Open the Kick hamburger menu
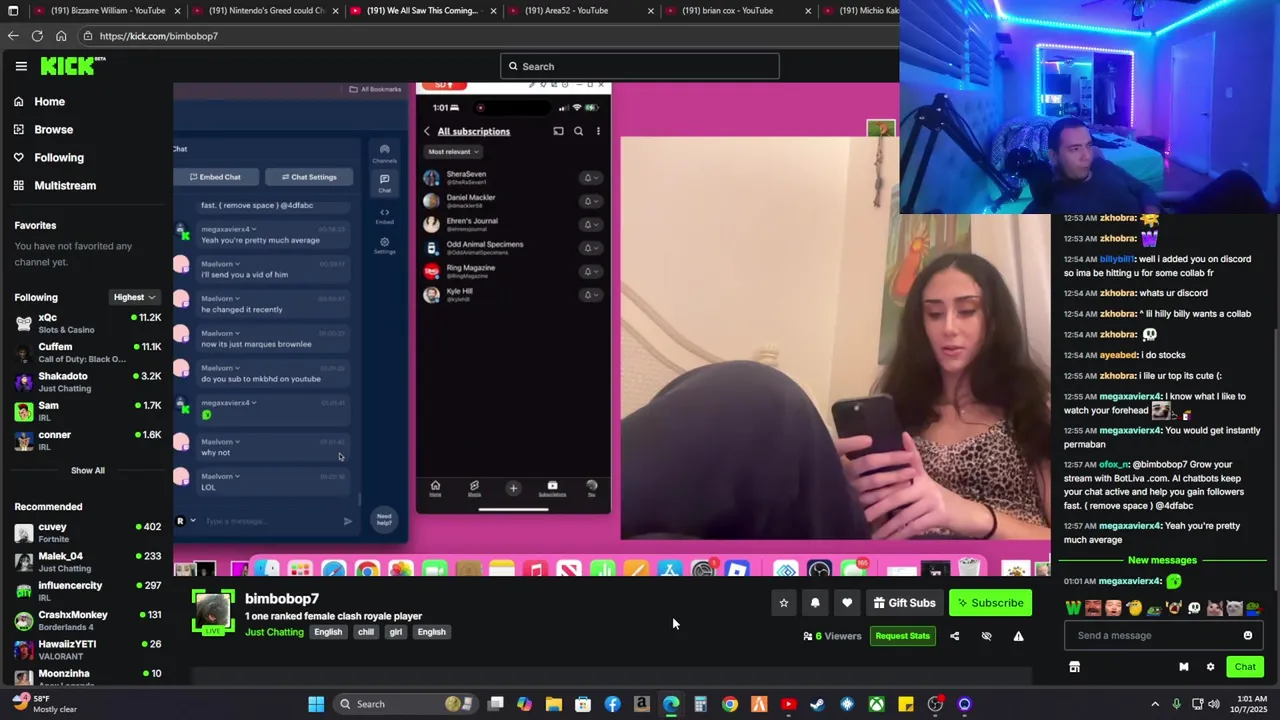This screenshot has height=720, width=1280. (21, 66)
